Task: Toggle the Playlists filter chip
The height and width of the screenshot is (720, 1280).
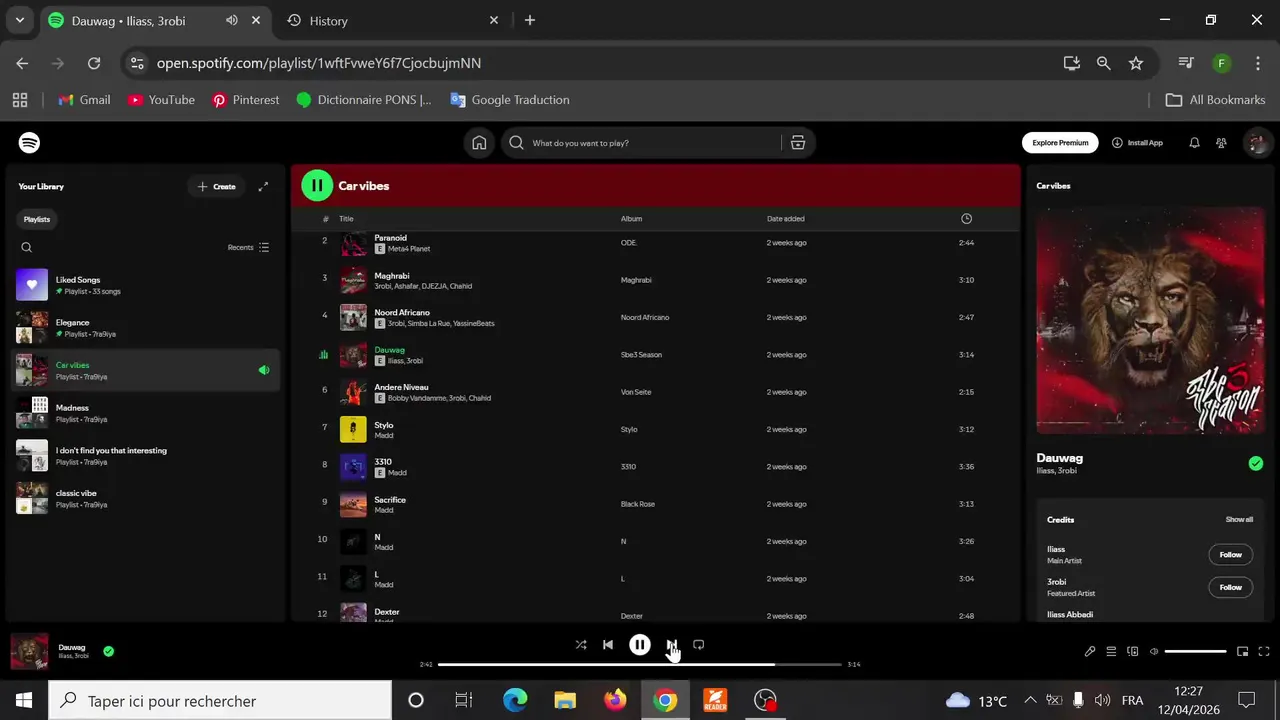Action: (37, 219)
